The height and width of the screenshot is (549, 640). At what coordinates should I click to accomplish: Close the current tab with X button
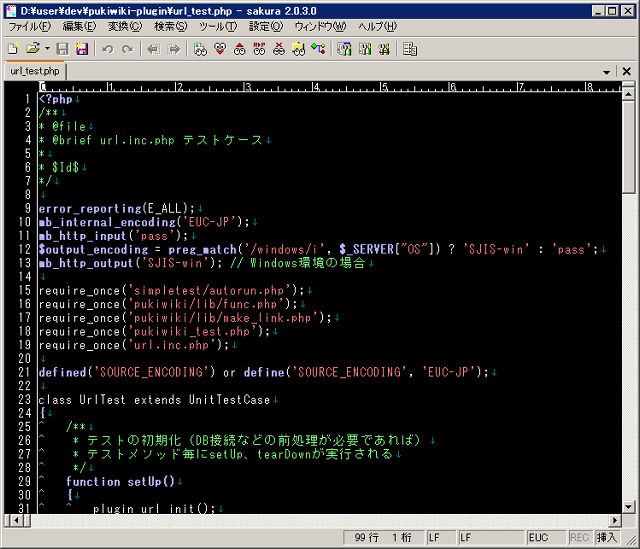click(626, 72)
